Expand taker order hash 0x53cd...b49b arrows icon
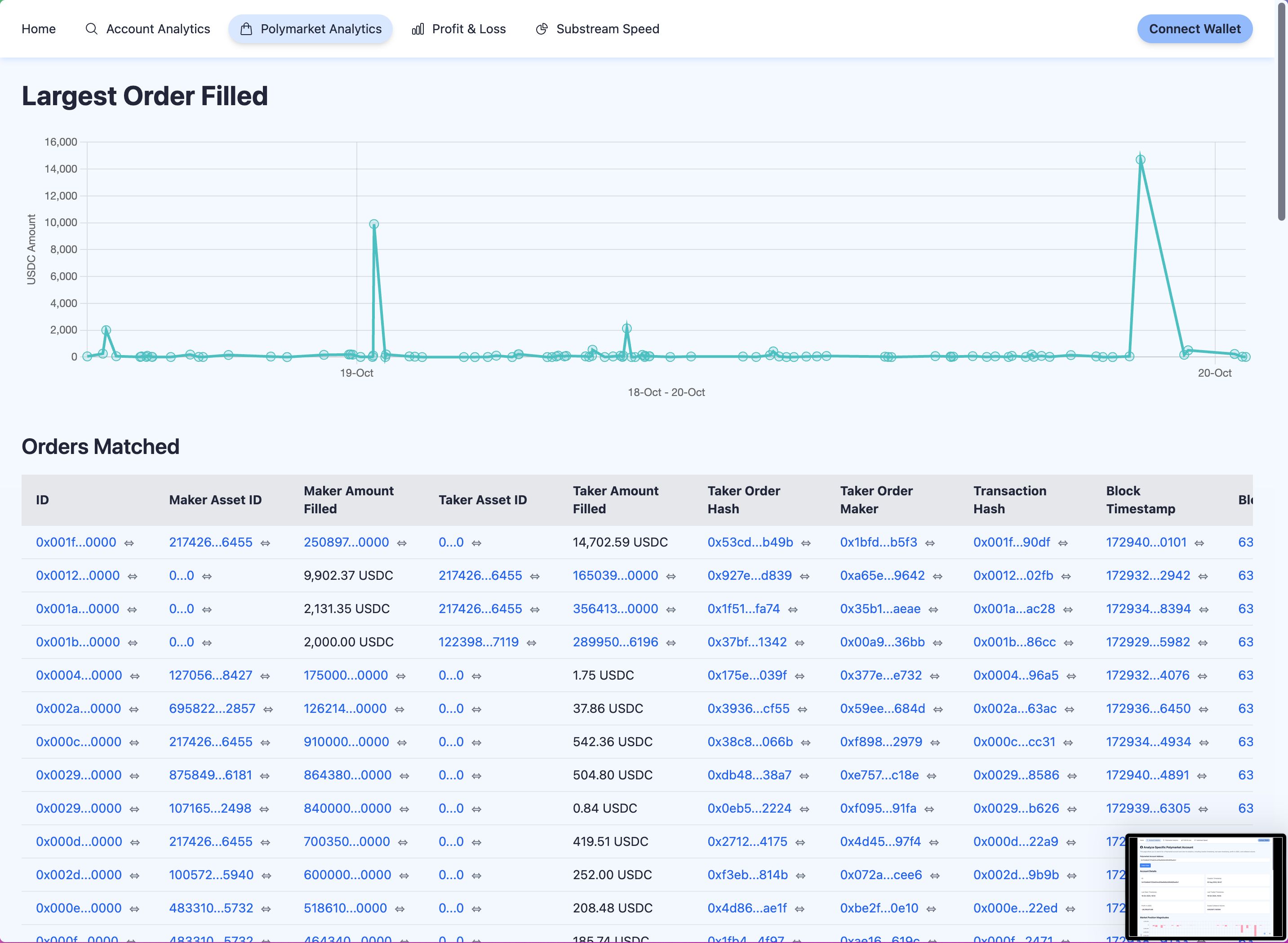 pyautogui.click(x=806, y=543)
